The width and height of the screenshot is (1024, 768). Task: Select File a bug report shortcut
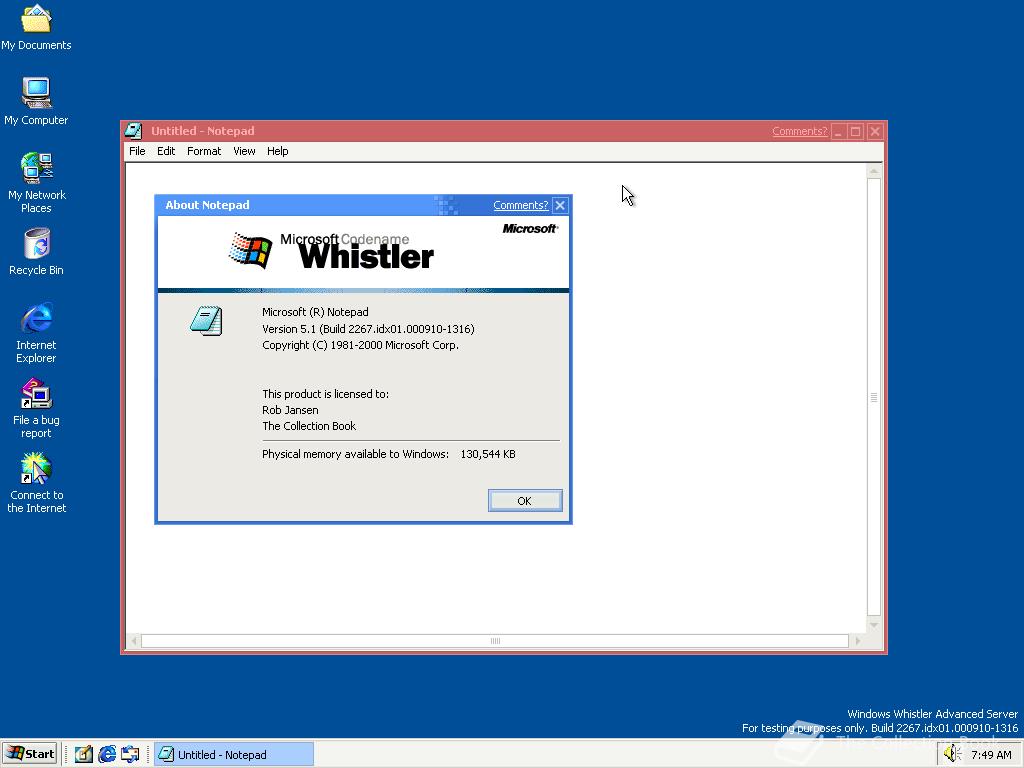36,408
